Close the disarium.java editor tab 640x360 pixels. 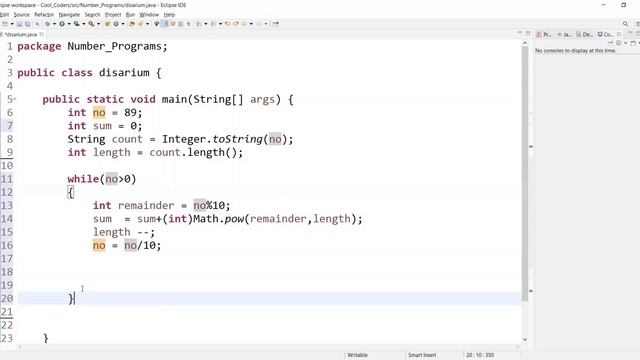42,34
